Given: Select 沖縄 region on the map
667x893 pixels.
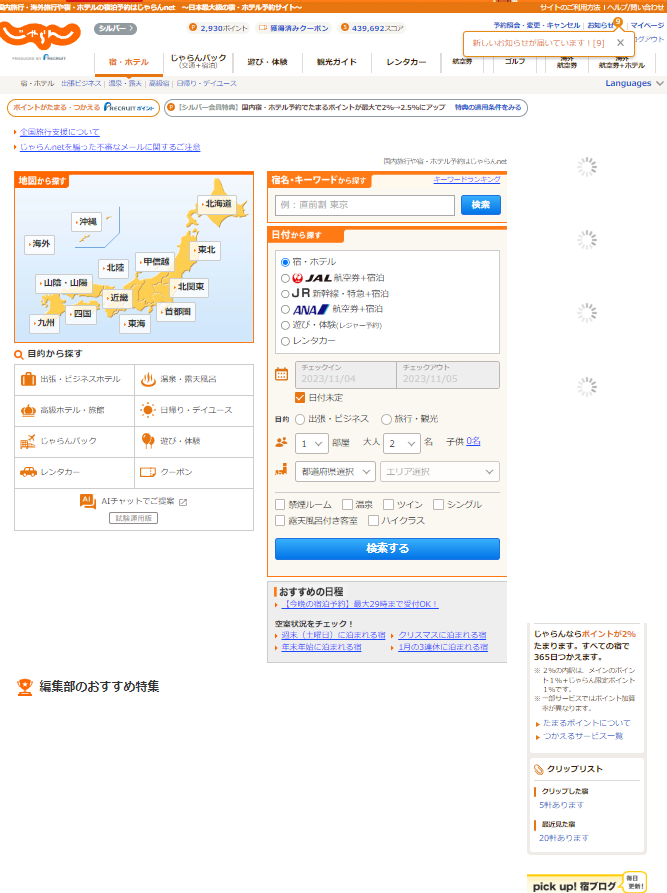Looking at the screenshot, I should (87, 222).
